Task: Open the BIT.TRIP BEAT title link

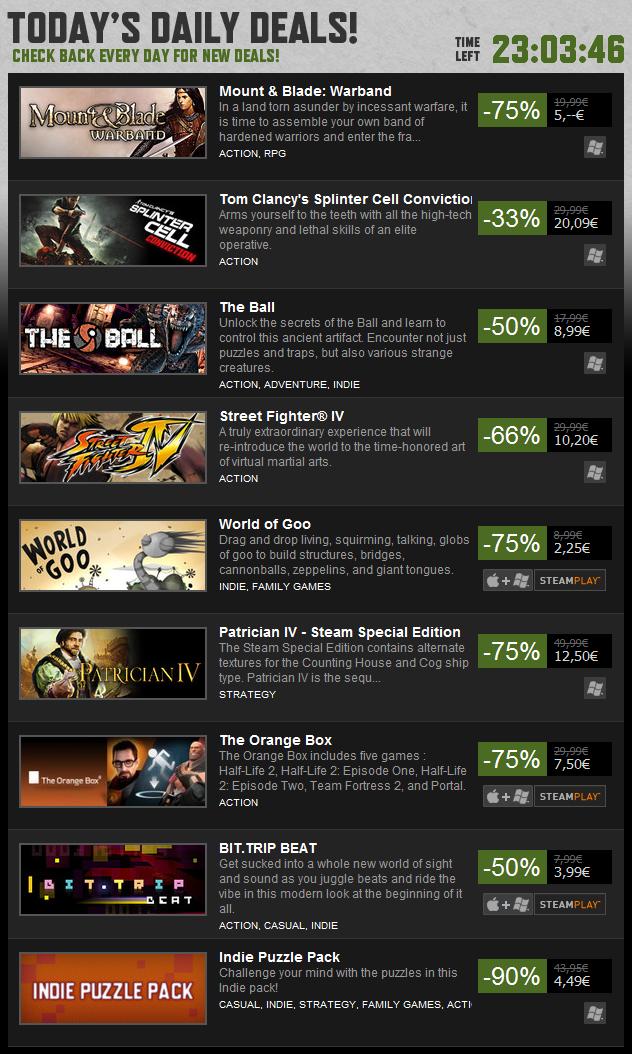Action: pos(268,848)
